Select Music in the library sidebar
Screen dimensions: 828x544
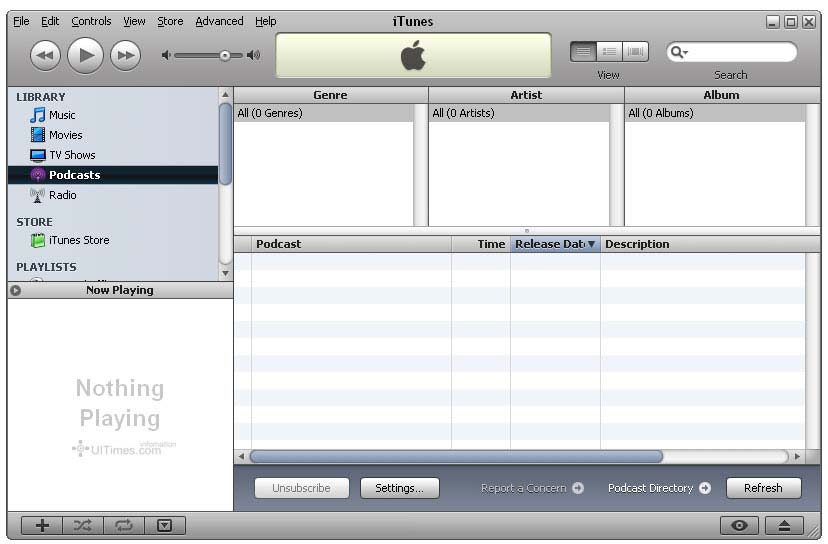tap(61, 115)
